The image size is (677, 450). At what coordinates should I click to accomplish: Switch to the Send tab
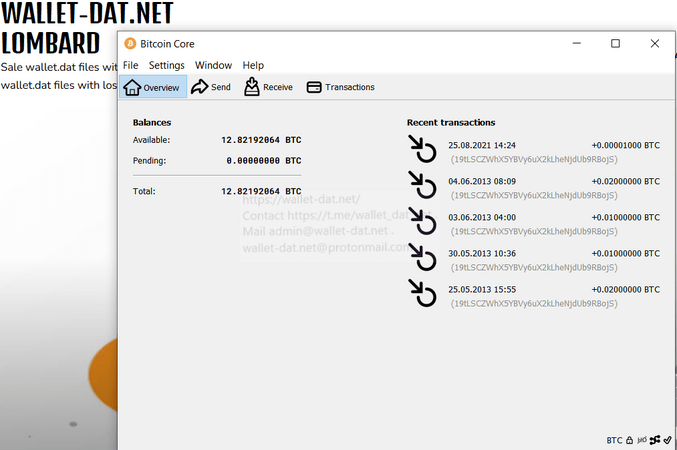[x=211, y=87]
